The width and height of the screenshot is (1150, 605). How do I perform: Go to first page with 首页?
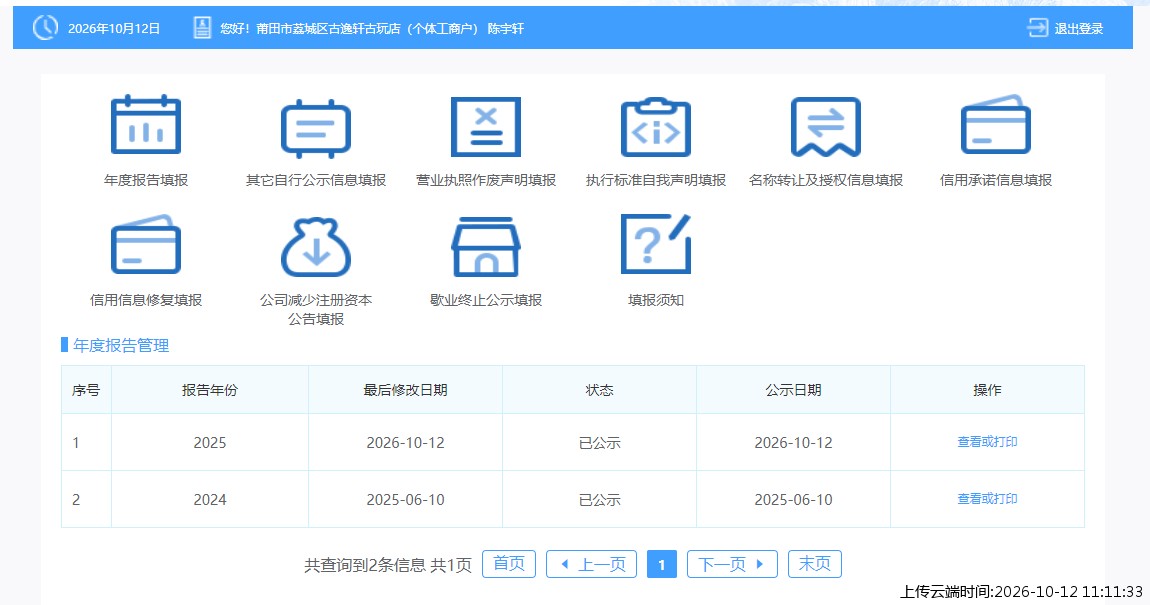tap(509, 564)
